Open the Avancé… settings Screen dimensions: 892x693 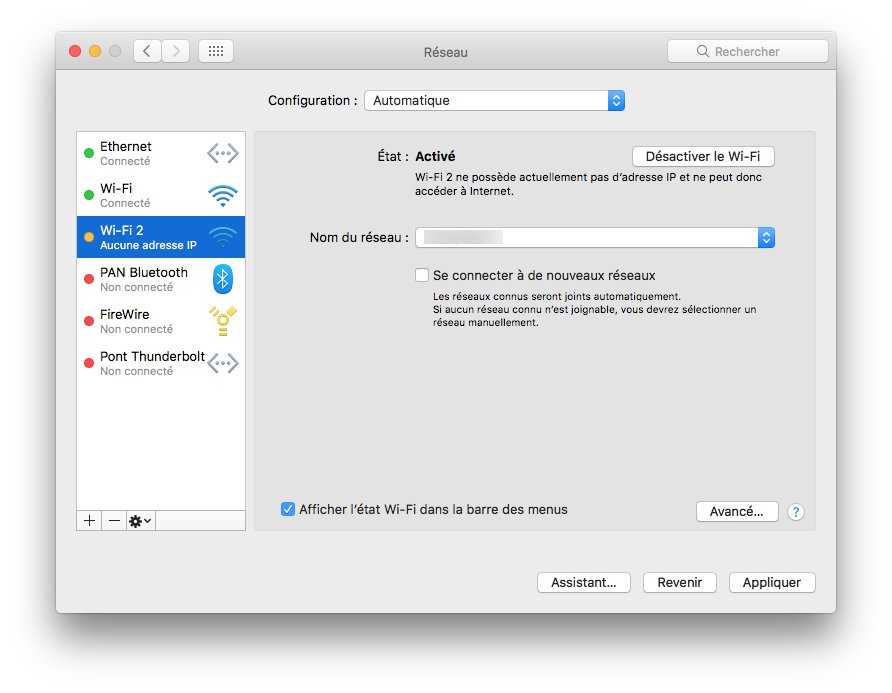click(737, 512)
